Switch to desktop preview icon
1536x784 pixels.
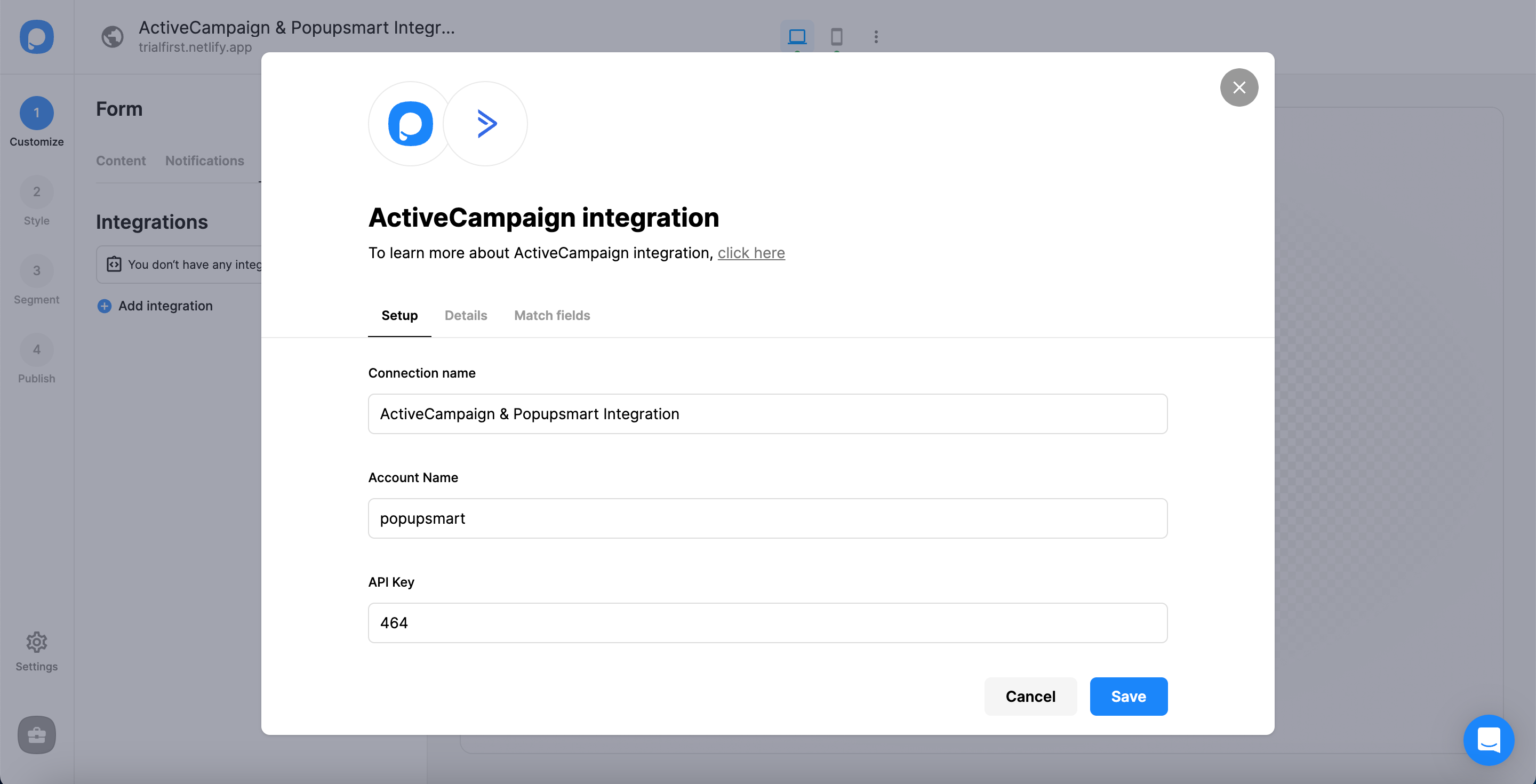click(797, 36)
